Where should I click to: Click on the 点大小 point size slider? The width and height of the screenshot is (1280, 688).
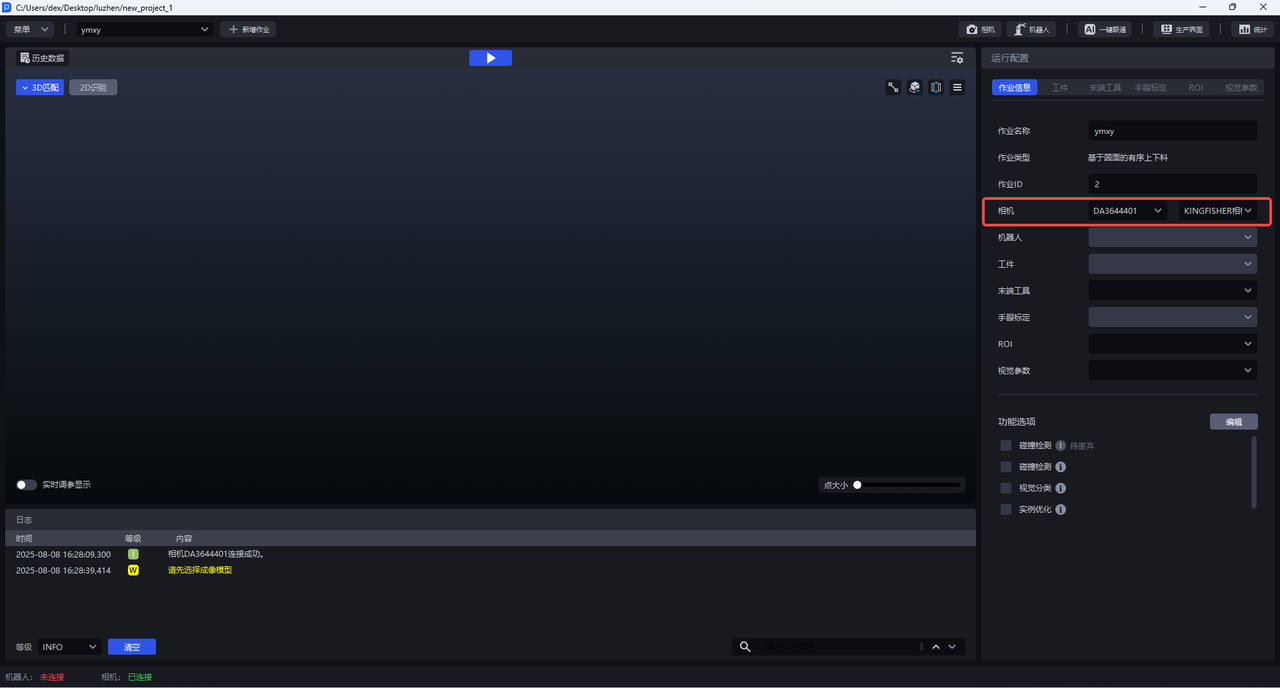[908, 485]
